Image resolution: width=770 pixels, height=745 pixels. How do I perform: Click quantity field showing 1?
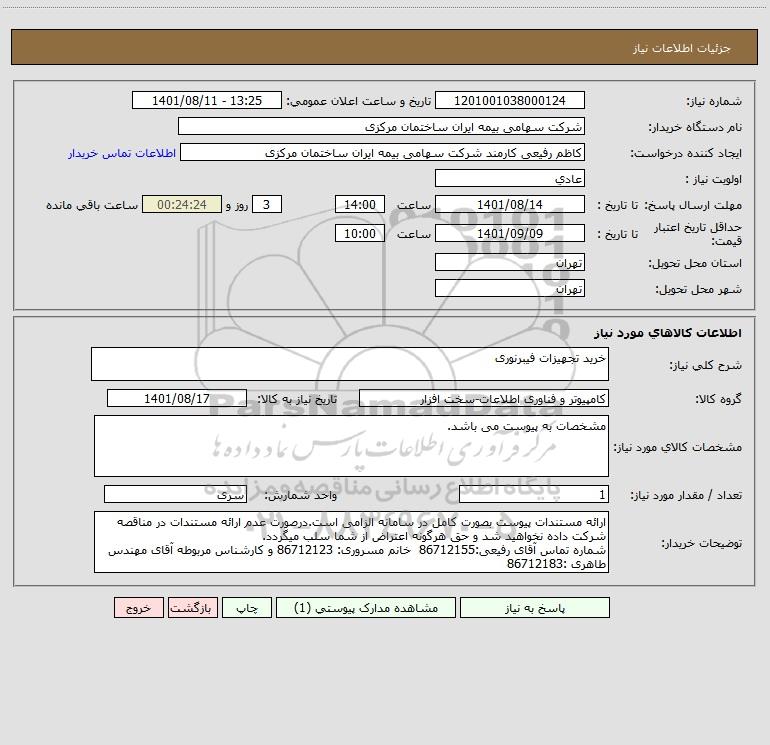pyautogui.click(x=534, y=495)
